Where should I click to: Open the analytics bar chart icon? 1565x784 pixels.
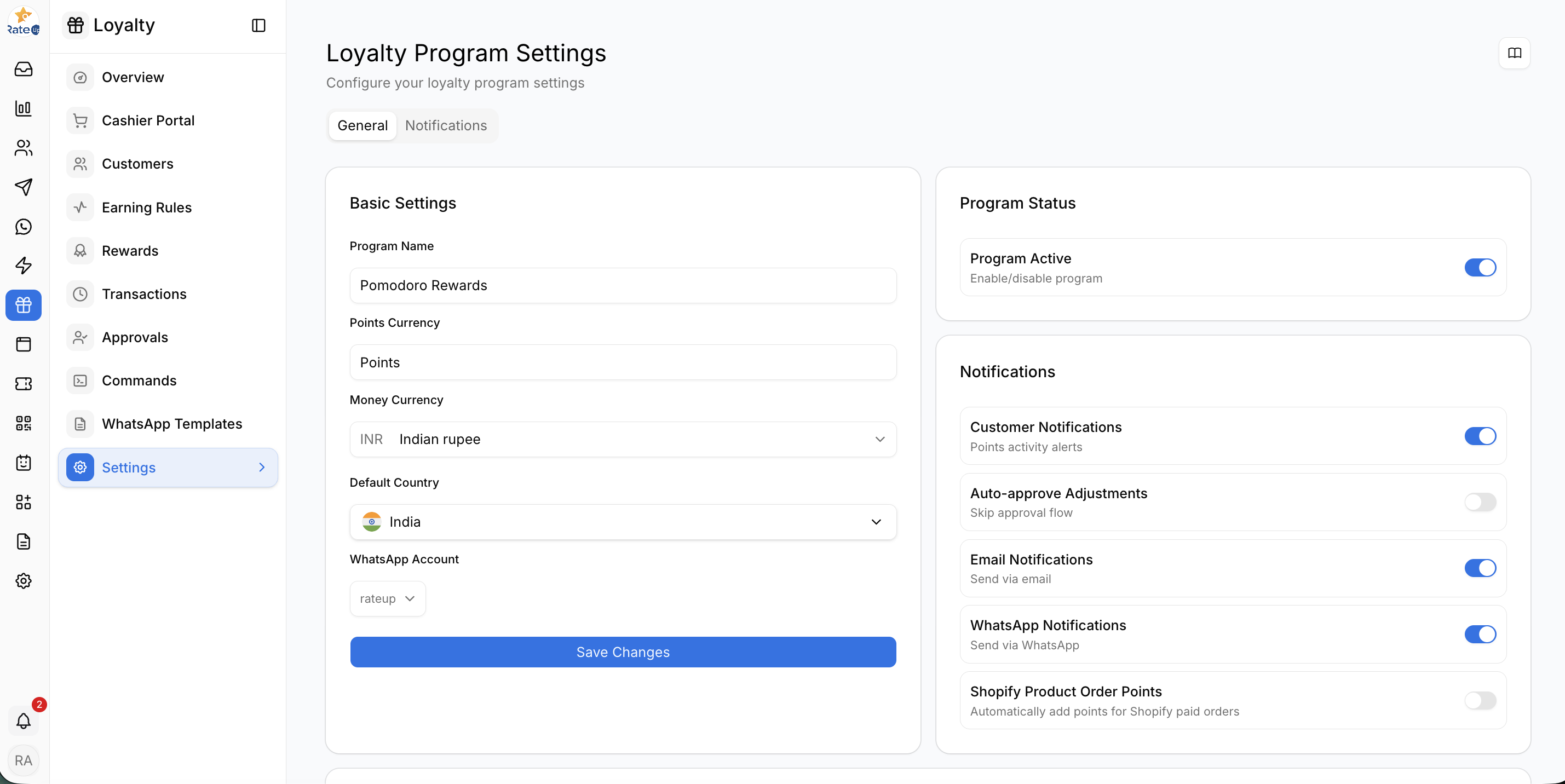[23, 109]
